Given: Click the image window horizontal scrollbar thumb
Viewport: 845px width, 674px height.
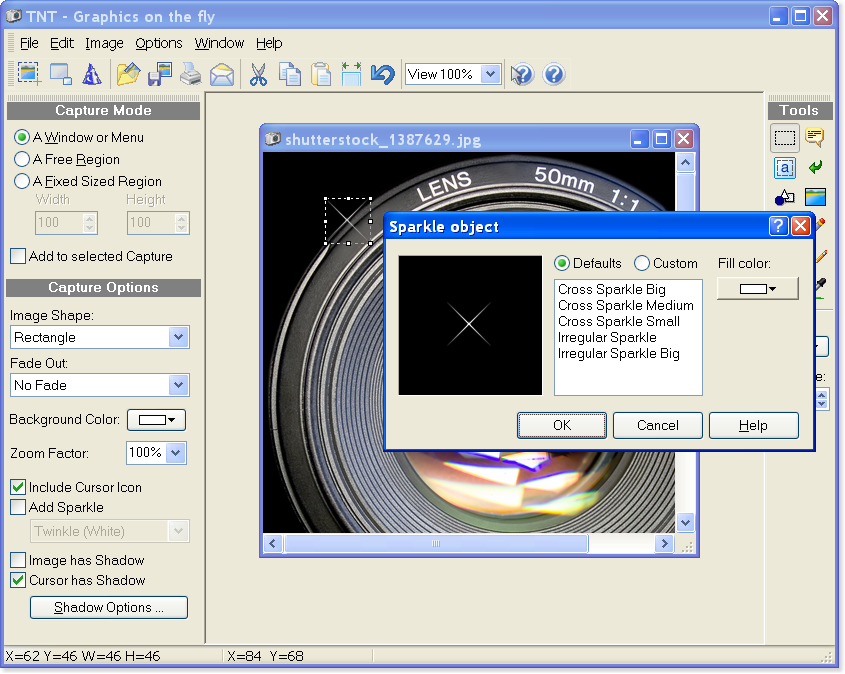Looking at the screenshot, I should tap(436, 544).
